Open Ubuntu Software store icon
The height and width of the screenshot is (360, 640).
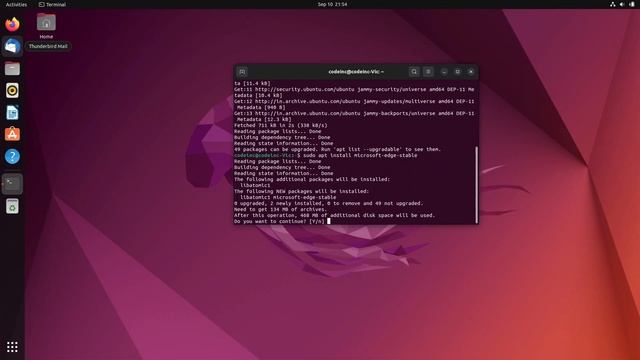coord(12,134)
